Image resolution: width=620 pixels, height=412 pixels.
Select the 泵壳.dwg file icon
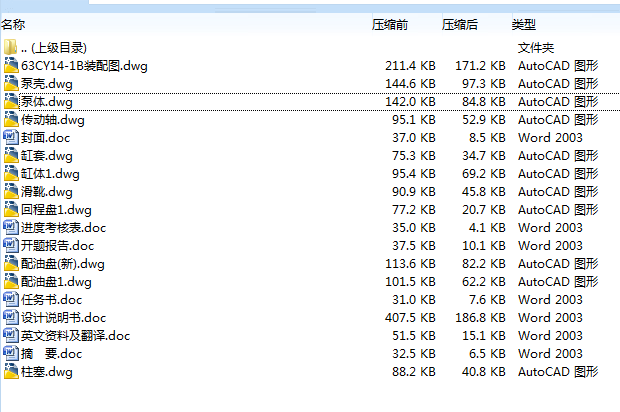click(11, 84)
